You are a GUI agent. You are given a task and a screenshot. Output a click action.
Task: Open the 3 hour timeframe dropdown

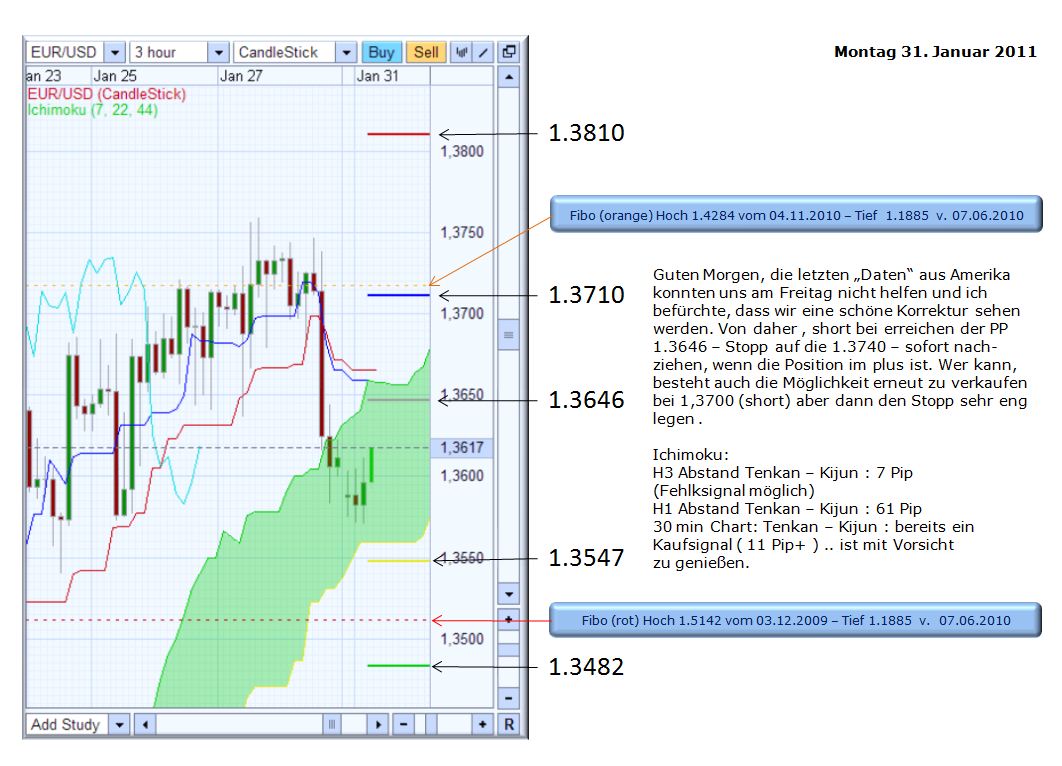pyautogui.click(x=218, y=51)
